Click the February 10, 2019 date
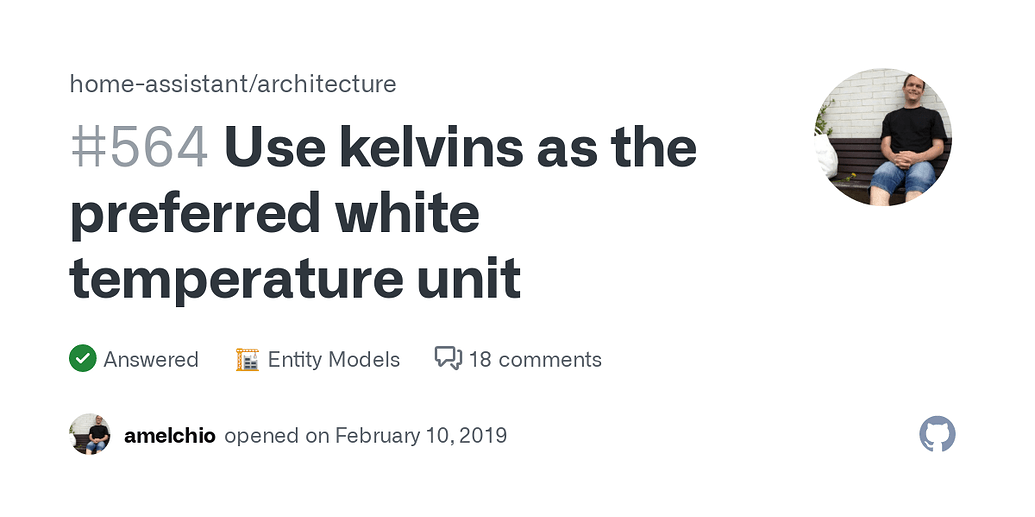Image resolution: width=1035 pixels, height=517 pixels. pos(421,436)
